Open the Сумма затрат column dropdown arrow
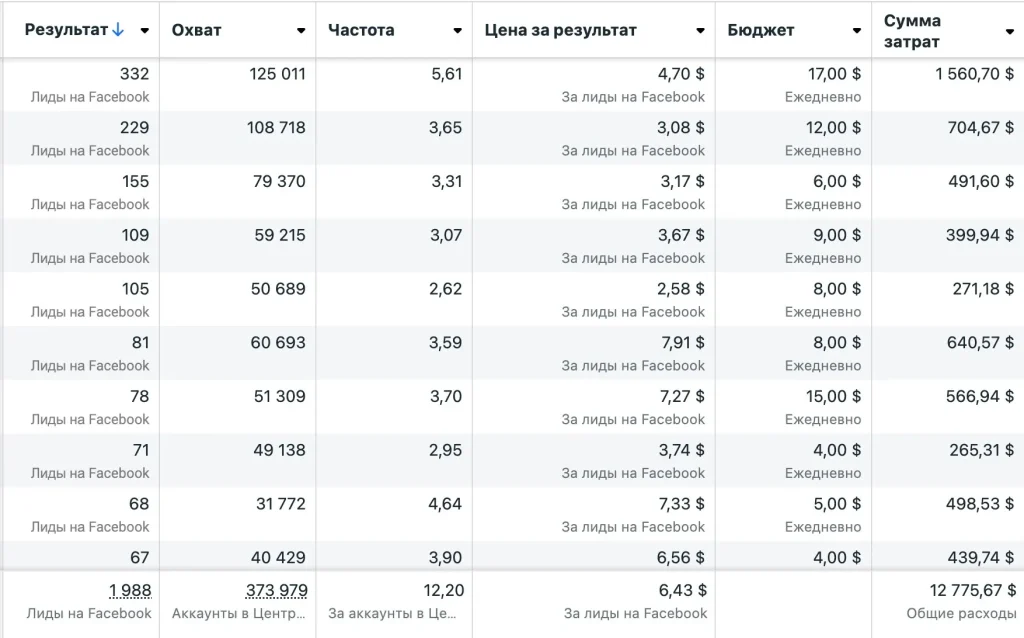The width and height of the screenshot is (1024, 638). click(x=1009, y=31)
